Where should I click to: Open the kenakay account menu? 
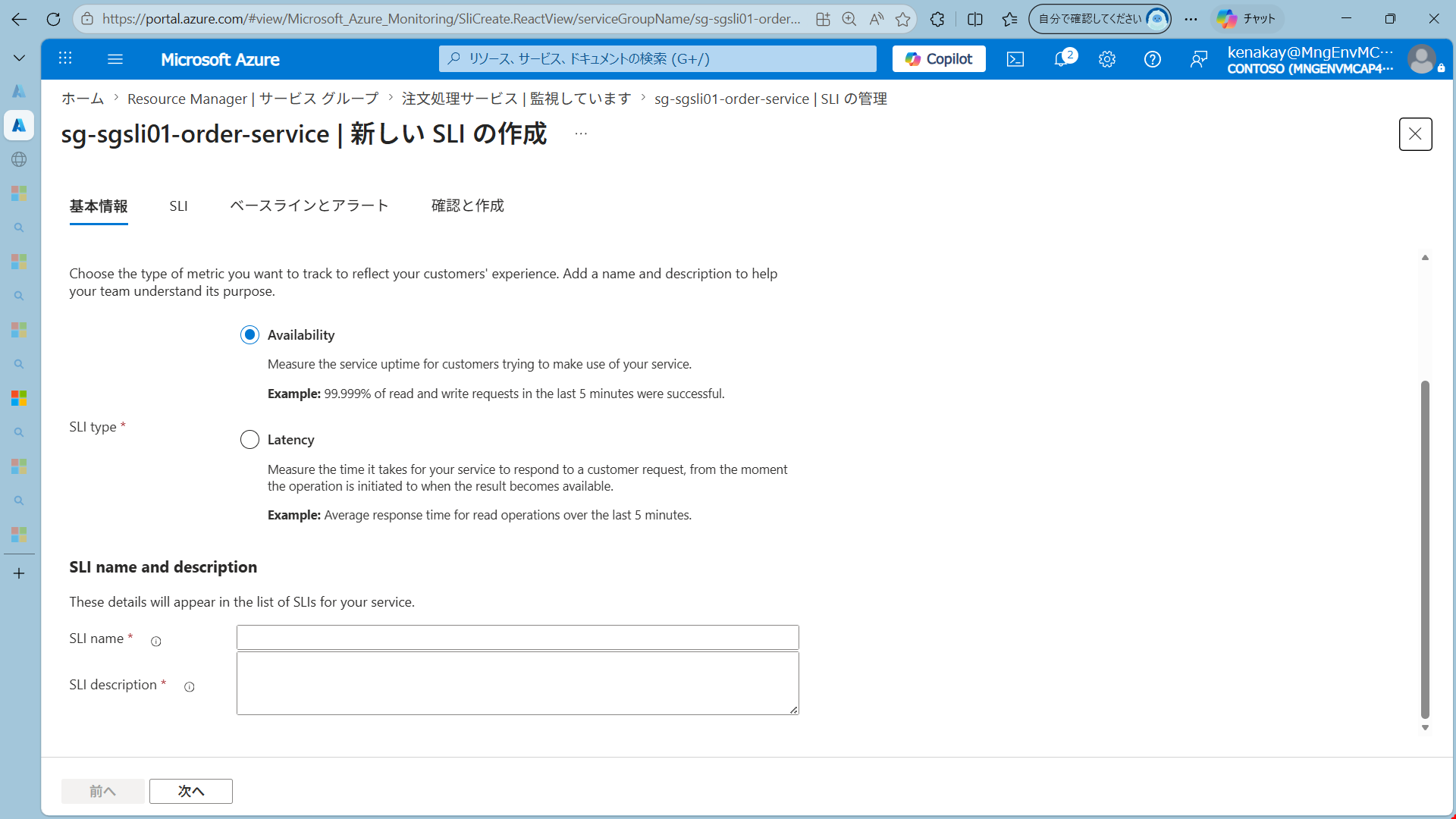[1310, 59]
